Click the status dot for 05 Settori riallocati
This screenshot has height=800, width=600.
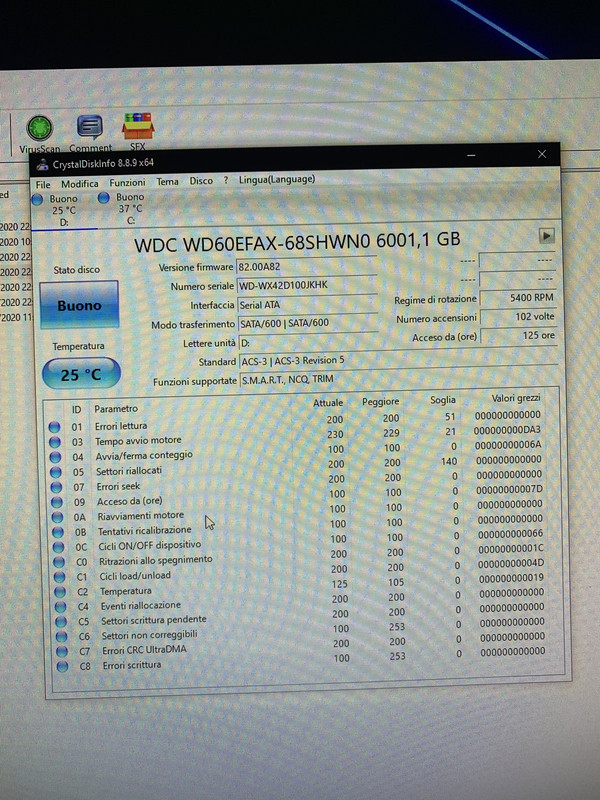pos(56,472)
